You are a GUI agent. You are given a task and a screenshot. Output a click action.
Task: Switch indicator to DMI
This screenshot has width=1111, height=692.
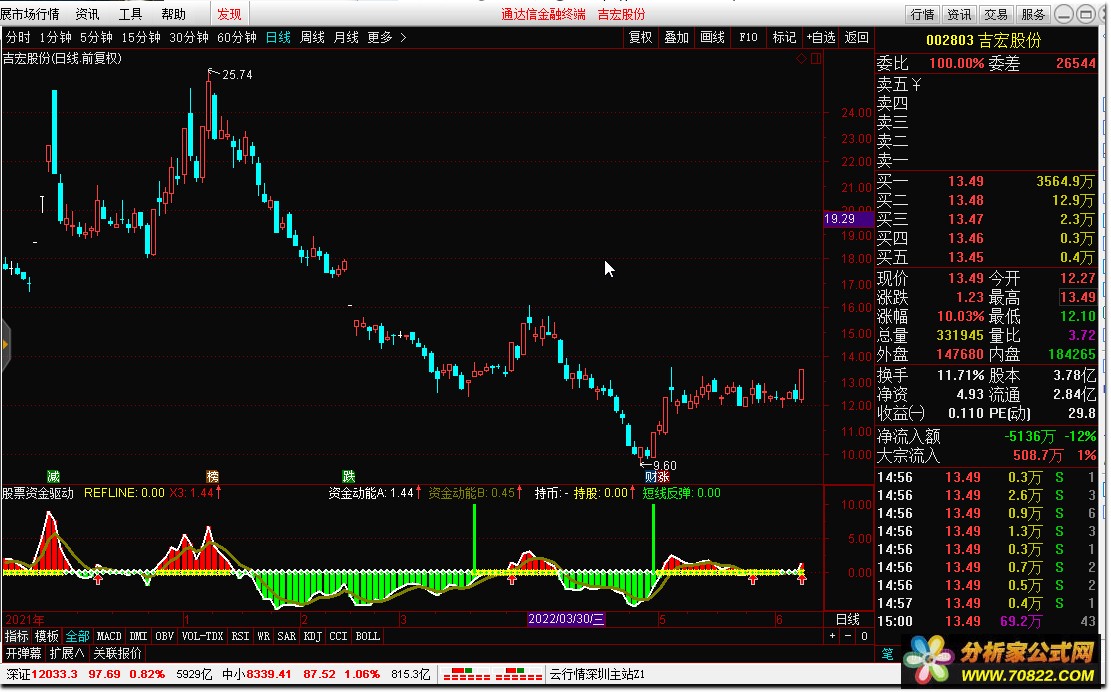138,636
